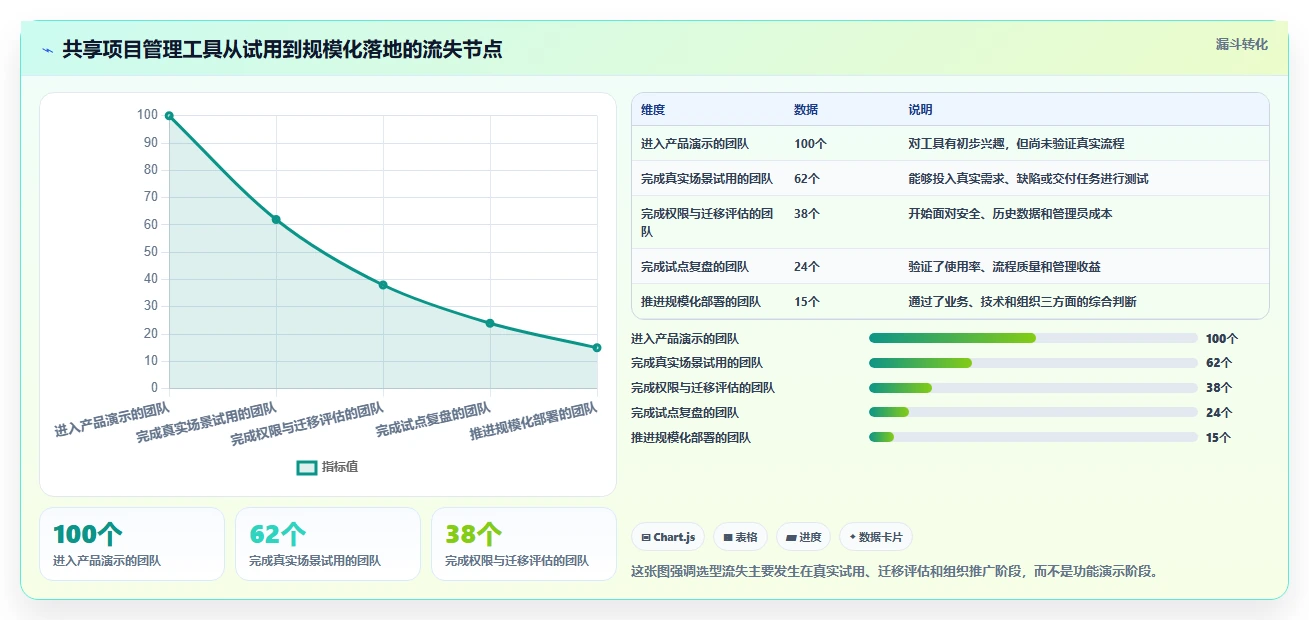Open the 38个 stat card
The height and width of the screenshot is (620, 1309).
pyautogui.click(x=524, y=544)
